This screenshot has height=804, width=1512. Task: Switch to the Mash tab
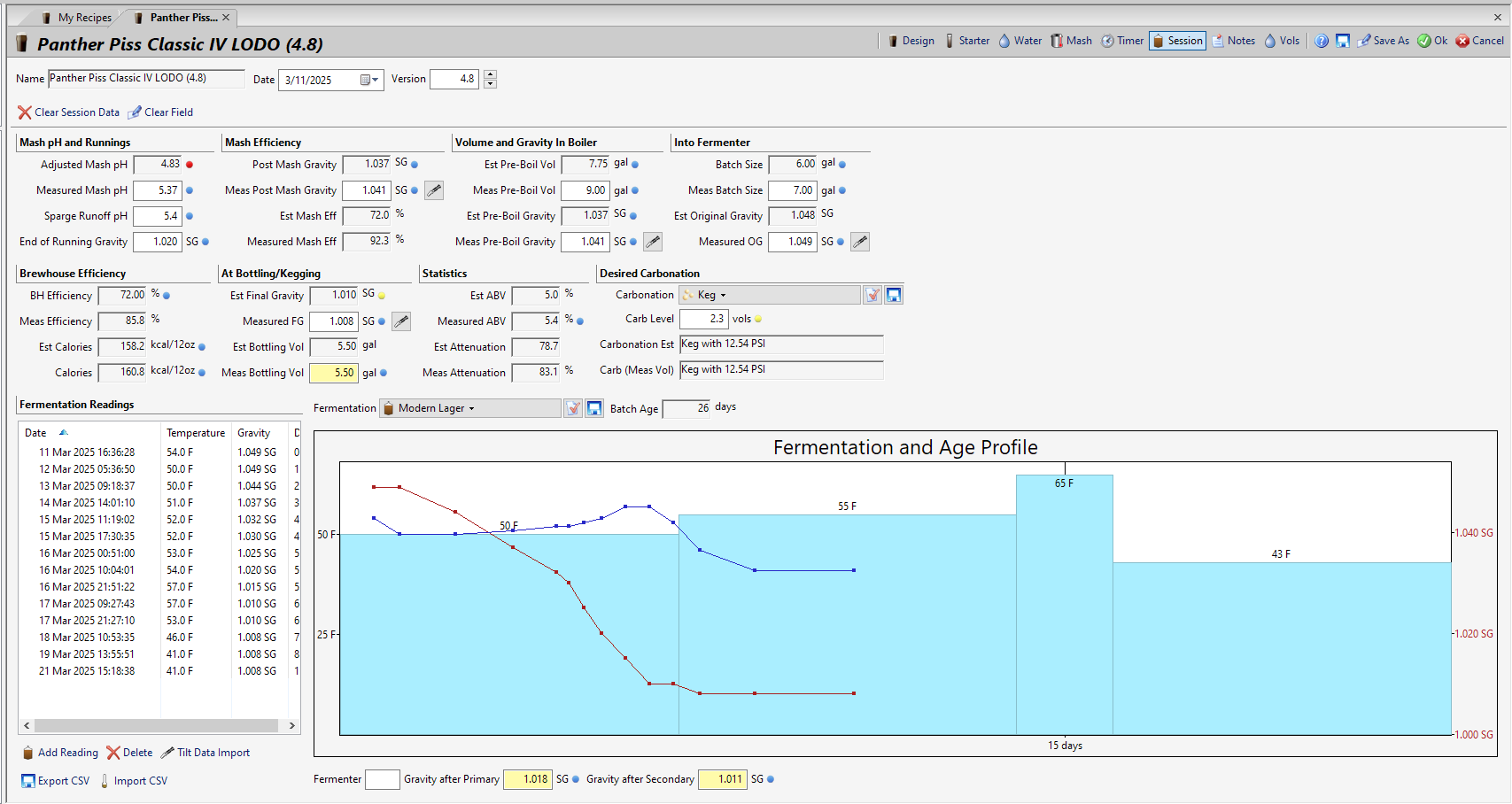(1072, 41)
